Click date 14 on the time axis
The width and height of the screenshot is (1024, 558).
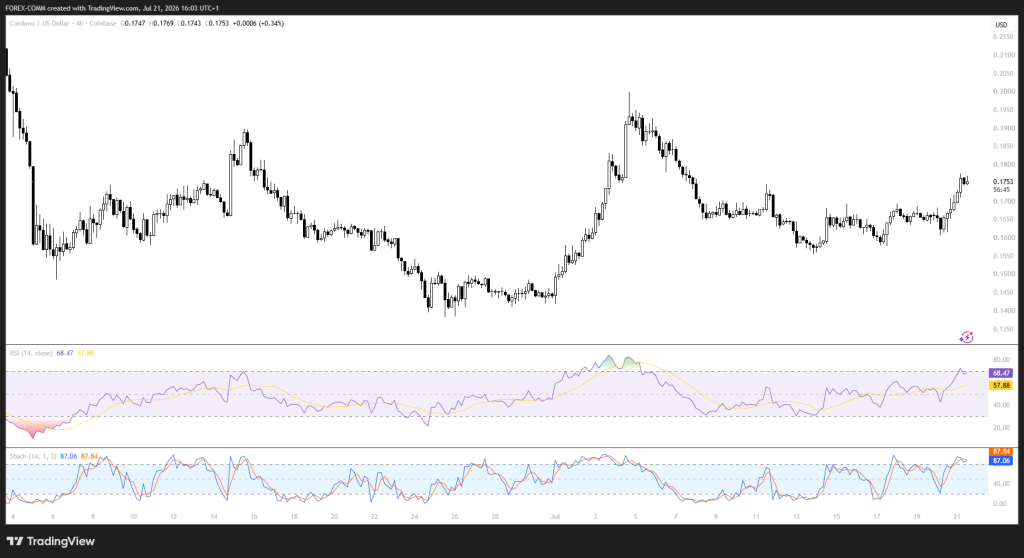[214, 517]
